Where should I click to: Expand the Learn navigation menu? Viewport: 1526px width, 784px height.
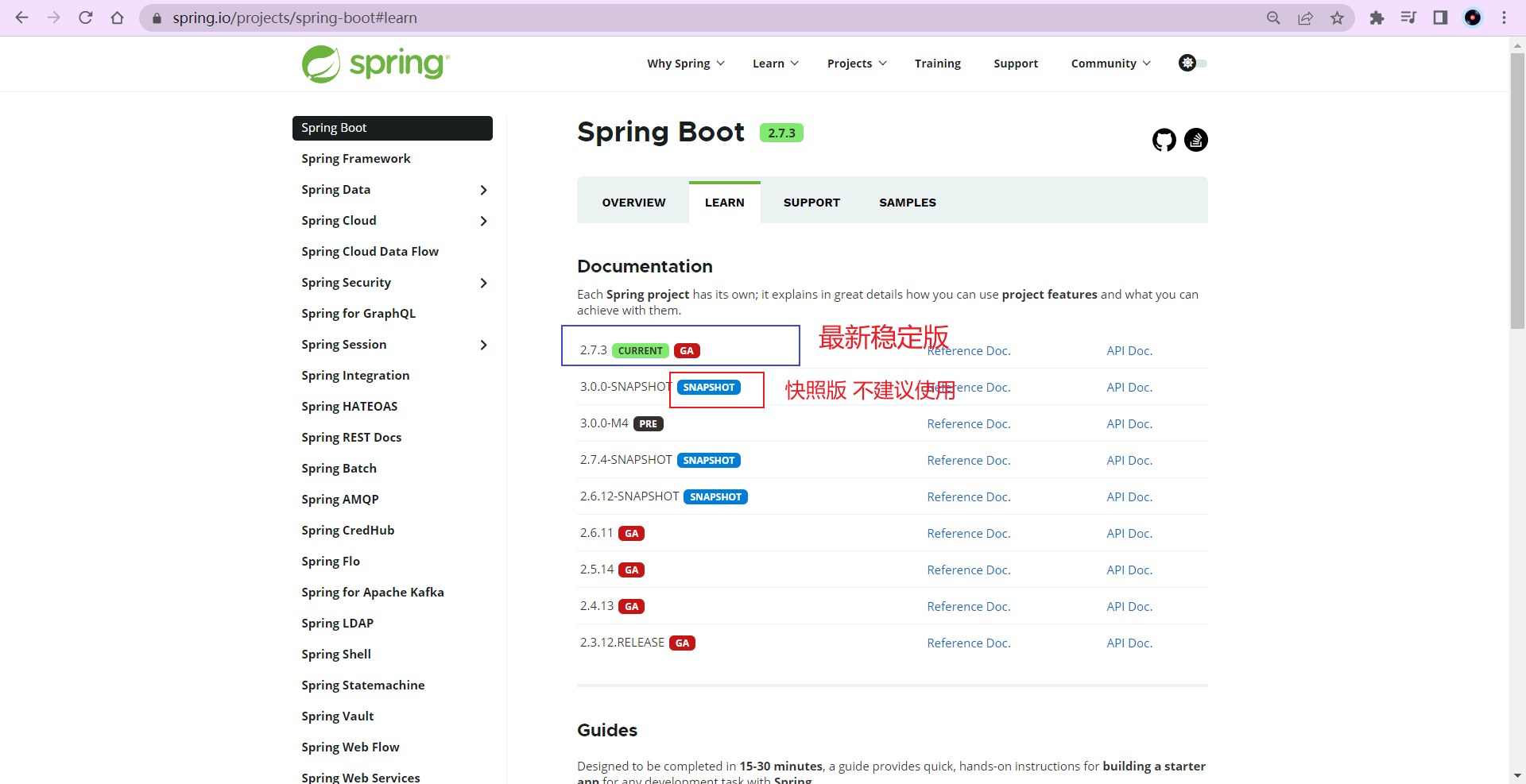click(776, 64)
